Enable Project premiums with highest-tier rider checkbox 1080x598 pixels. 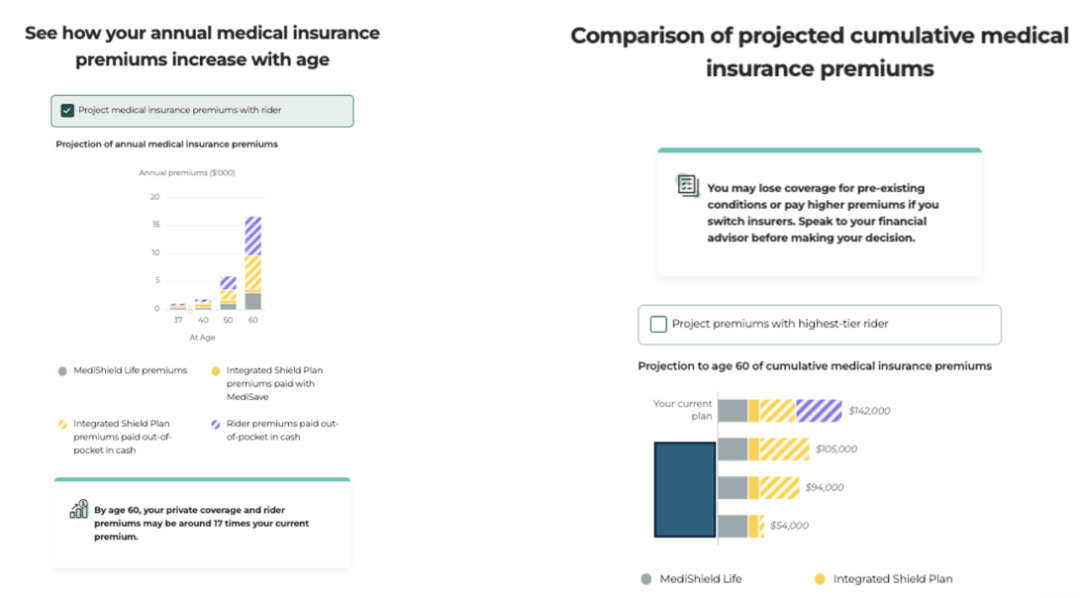(658, 324)
